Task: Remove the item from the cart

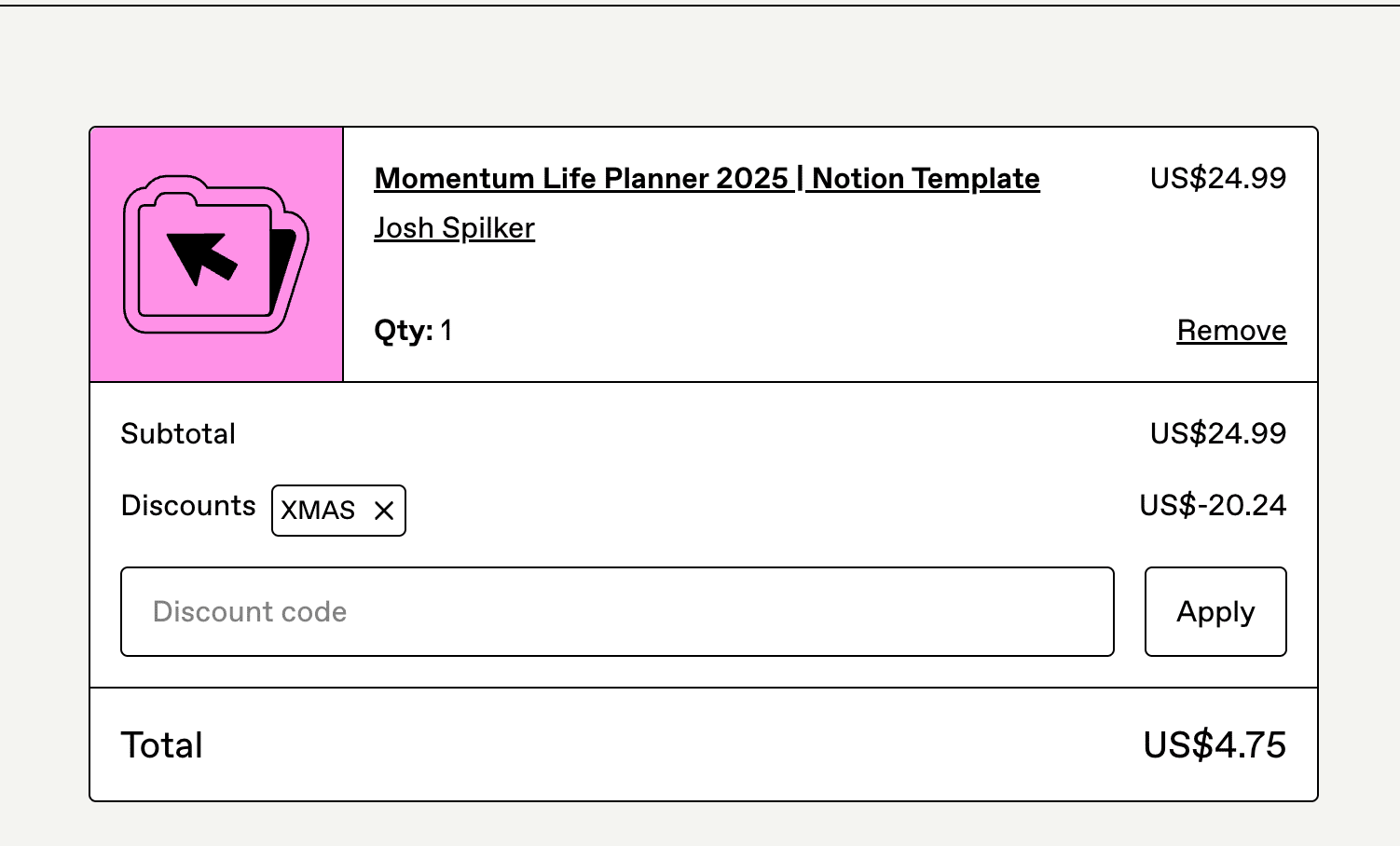Action: point(1231,331)
